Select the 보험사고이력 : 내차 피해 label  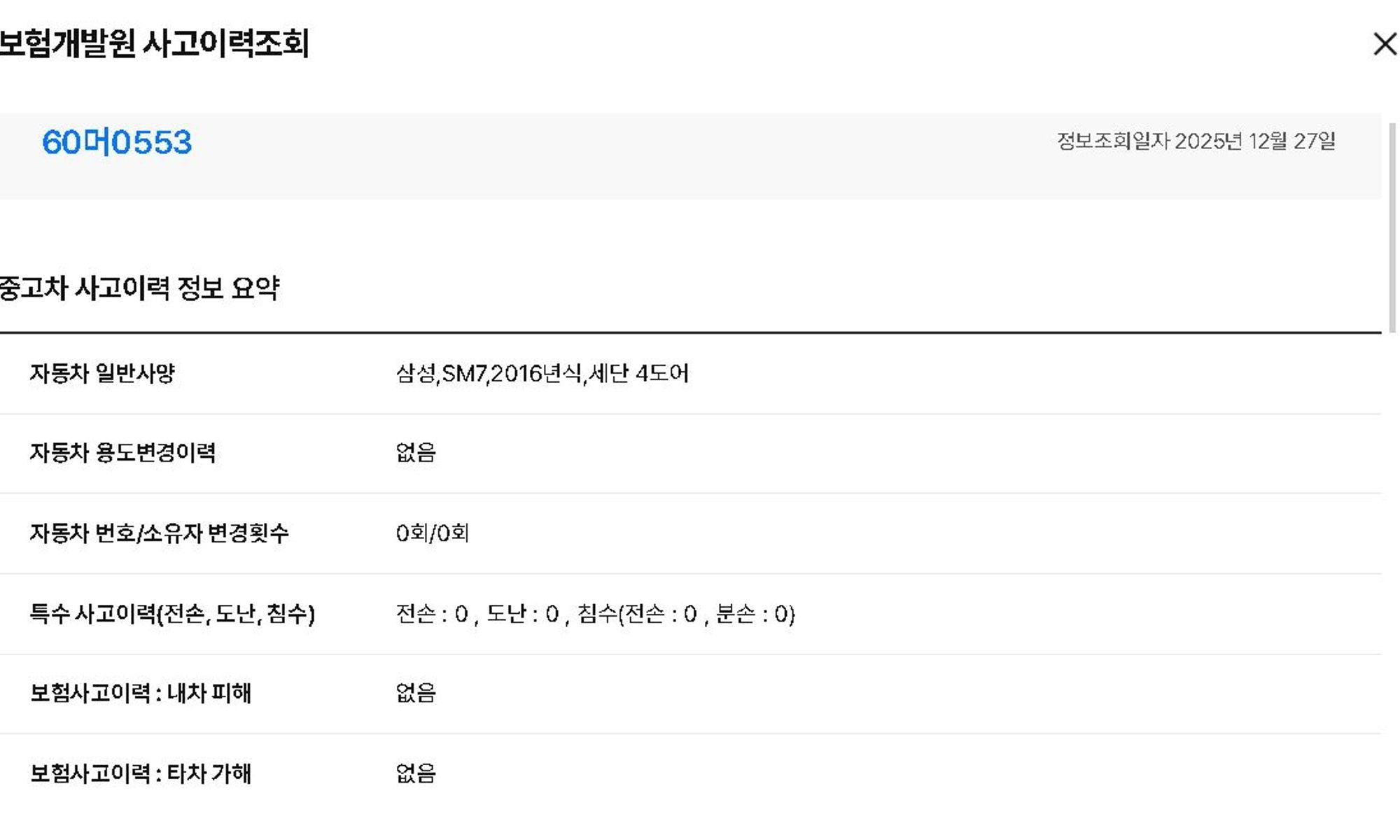tap(140, 693)
